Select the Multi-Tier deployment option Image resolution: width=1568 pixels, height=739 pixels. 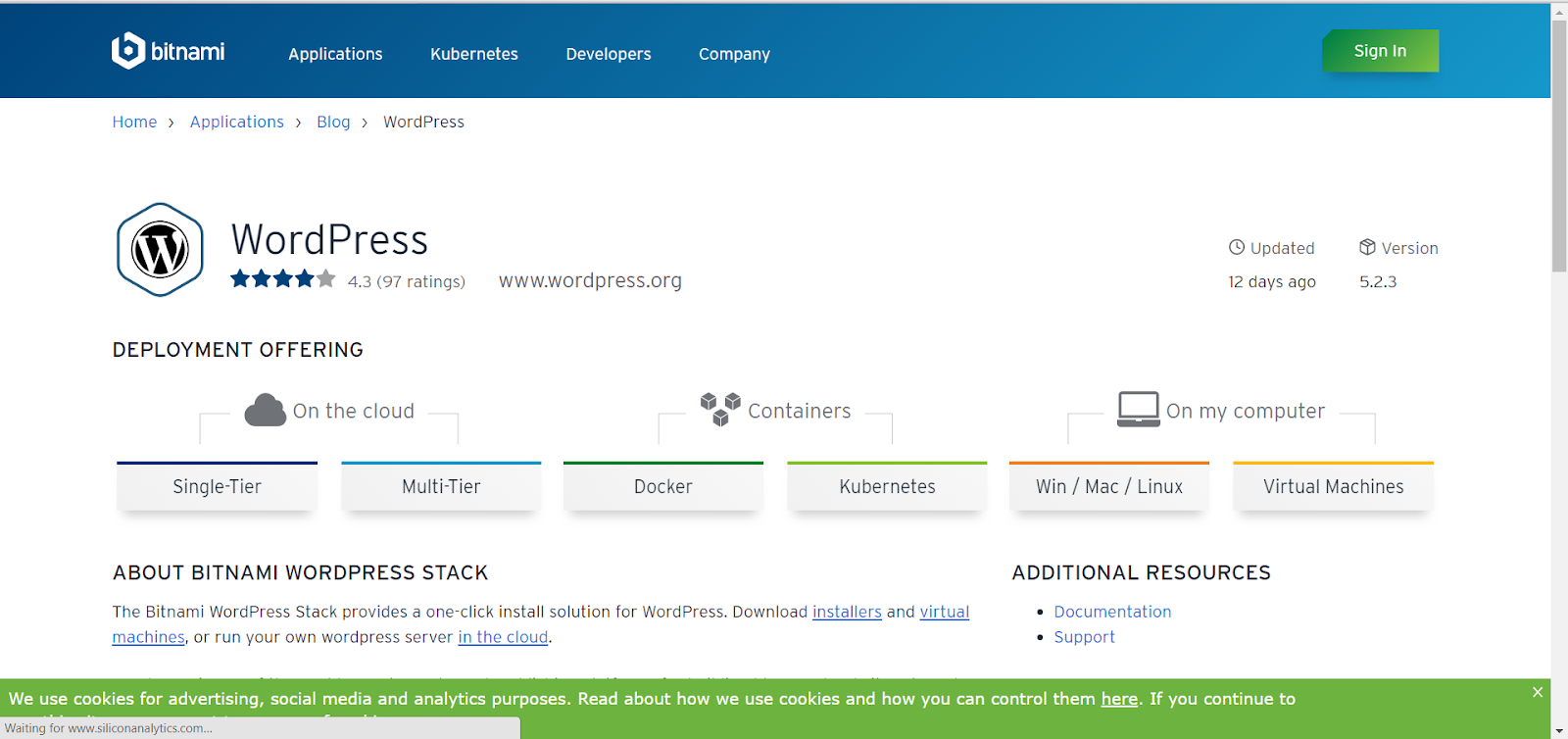click(x=441, y=486)
